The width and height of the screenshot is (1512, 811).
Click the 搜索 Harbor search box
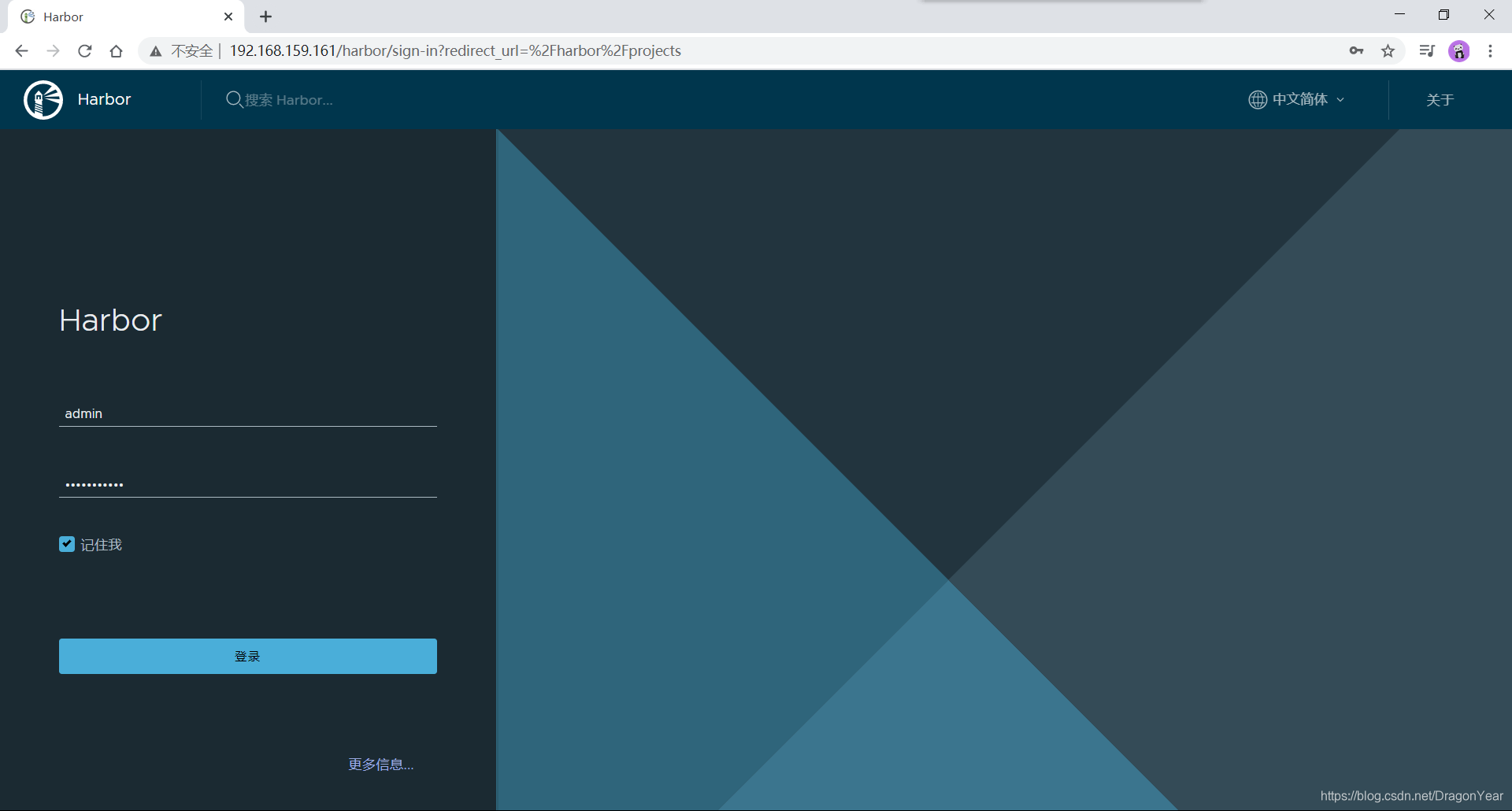pos(288,100)
